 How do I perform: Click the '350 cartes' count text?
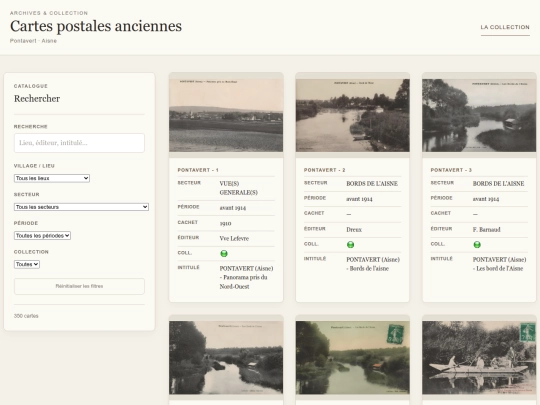pos(26,316)
